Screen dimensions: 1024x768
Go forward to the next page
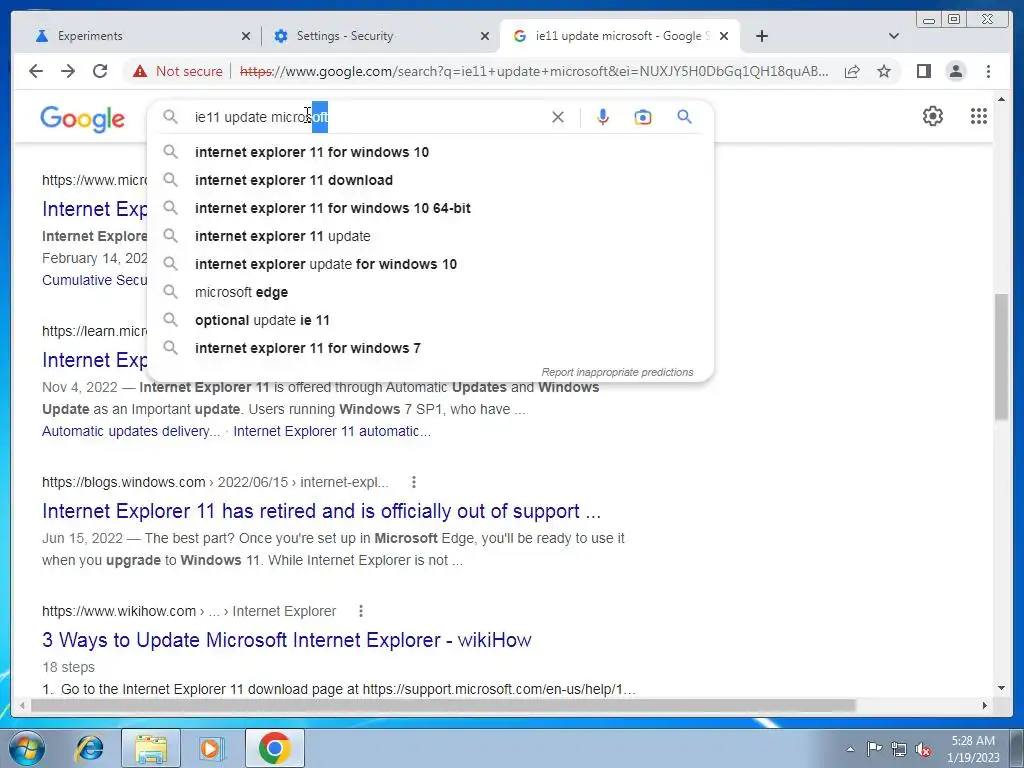68,71
